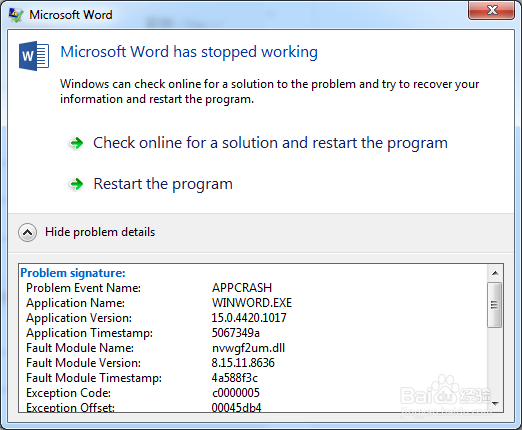Viewport: 522px width, 430px height.
Task: Select the version 15.0.4420.1017 value
Action: tap(249, 318)
